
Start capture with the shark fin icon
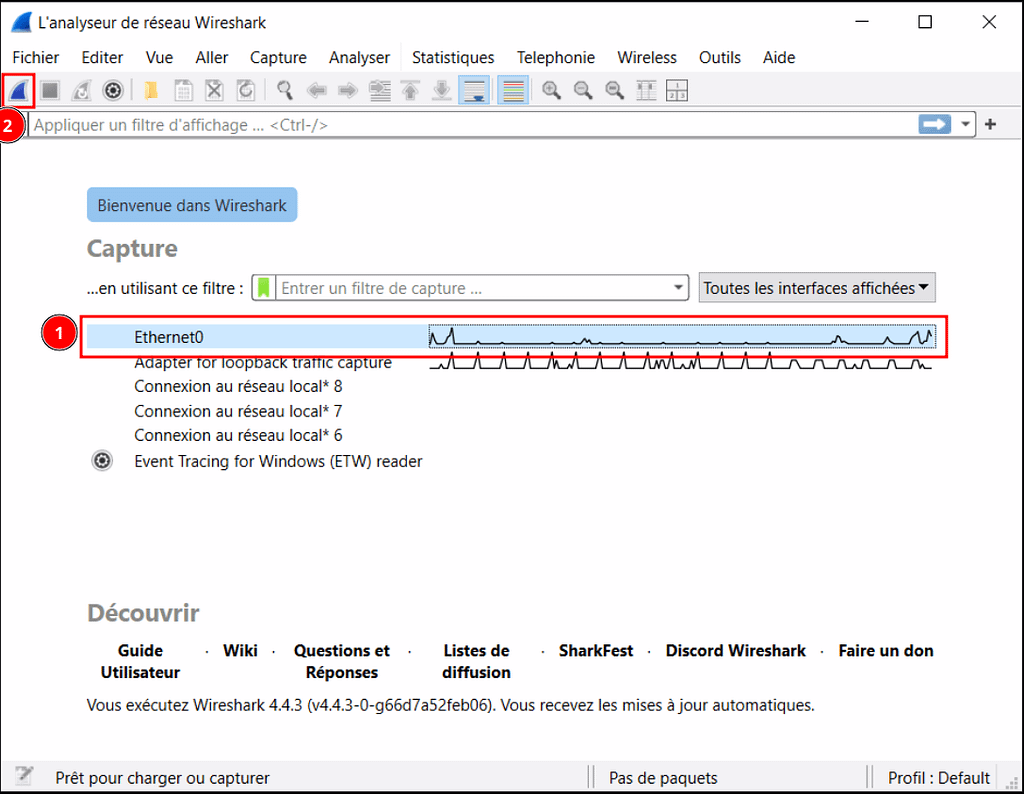(x=19, y=90)
